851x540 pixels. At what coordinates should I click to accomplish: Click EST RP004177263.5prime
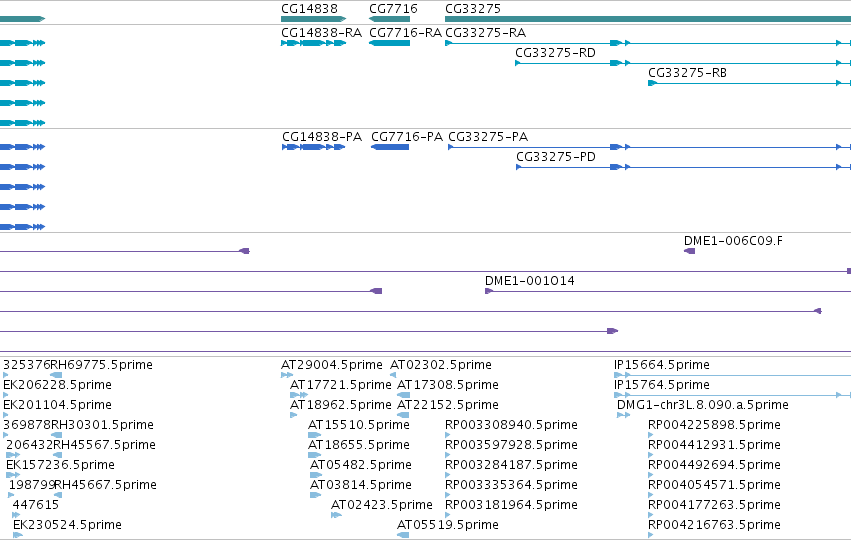point(714,505)
